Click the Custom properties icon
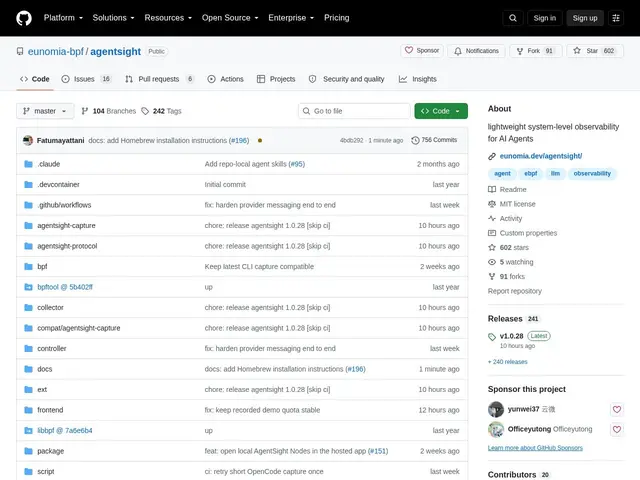The width and height of the screenshot is (640, 480). 492,233
